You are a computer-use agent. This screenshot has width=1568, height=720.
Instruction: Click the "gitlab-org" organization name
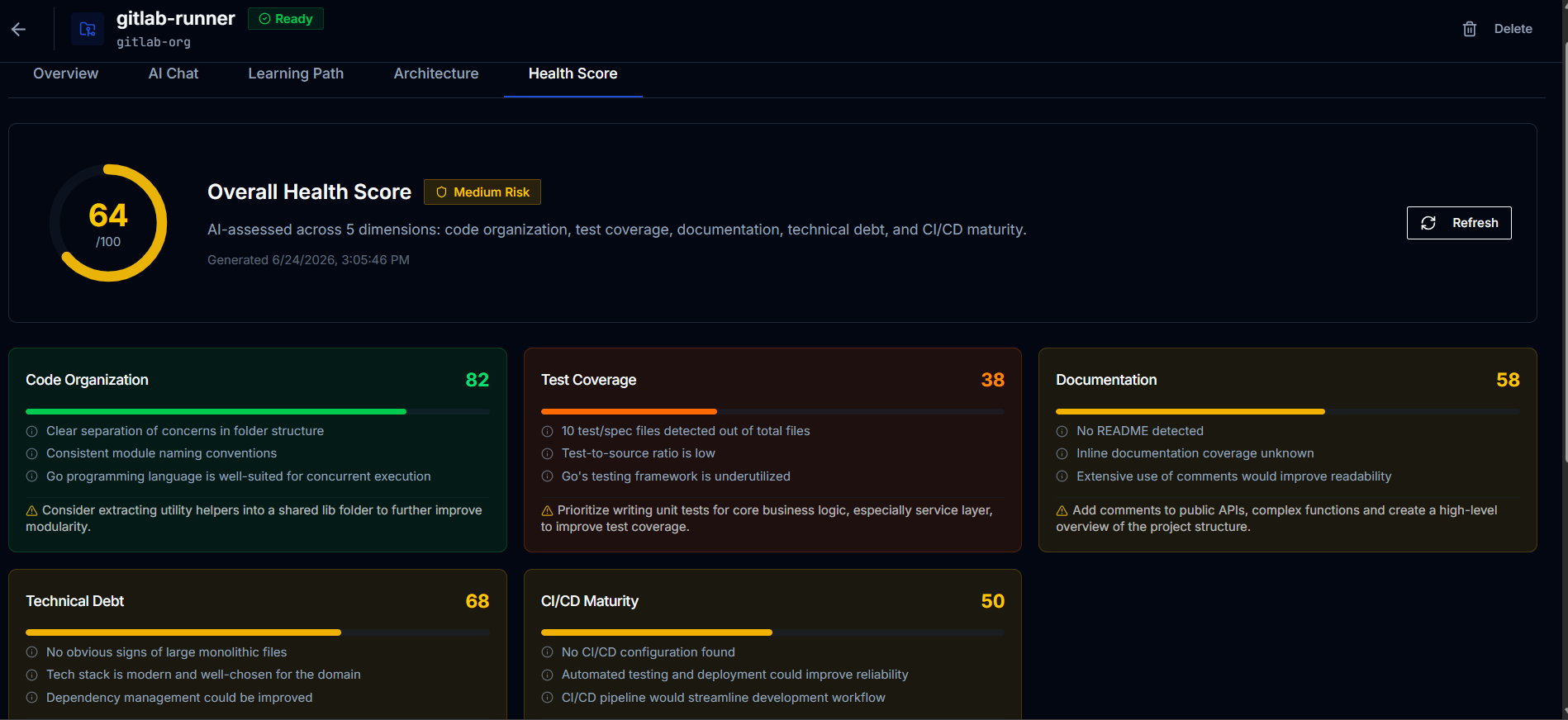(x=154, y=42)
